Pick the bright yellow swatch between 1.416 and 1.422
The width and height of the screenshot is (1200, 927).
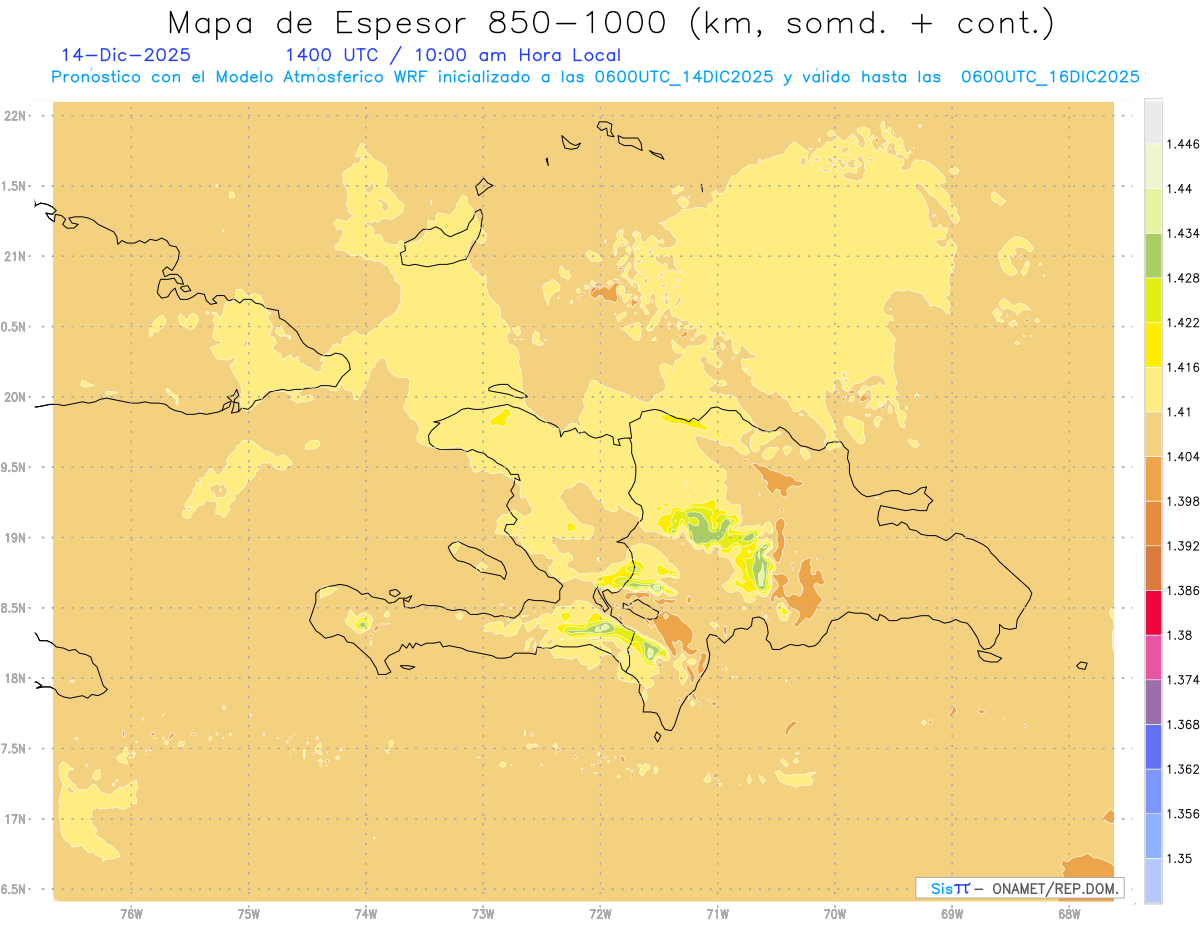(1153, 345)
